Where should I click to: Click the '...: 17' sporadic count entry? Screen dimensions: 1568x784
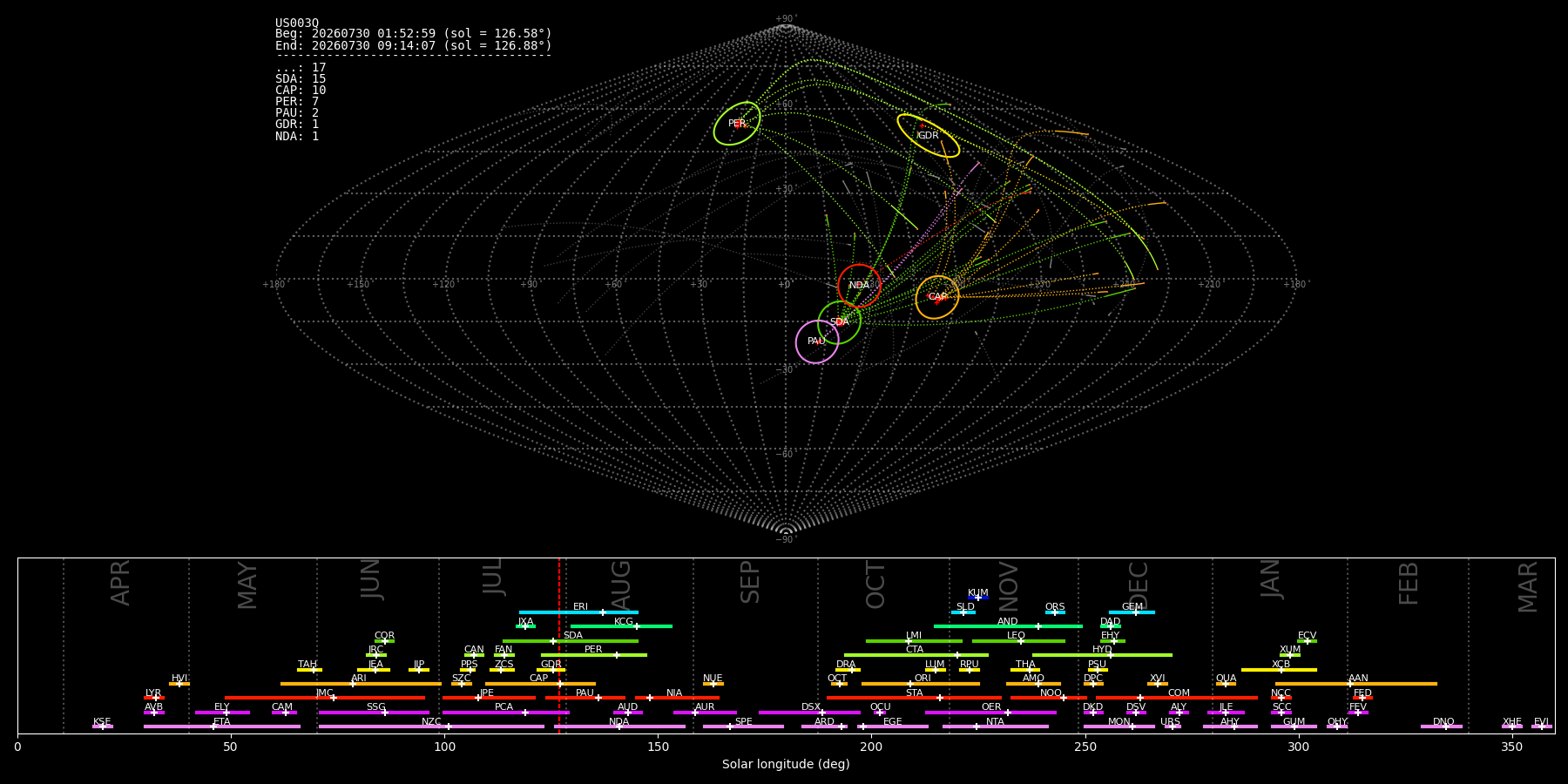(301, 68)
